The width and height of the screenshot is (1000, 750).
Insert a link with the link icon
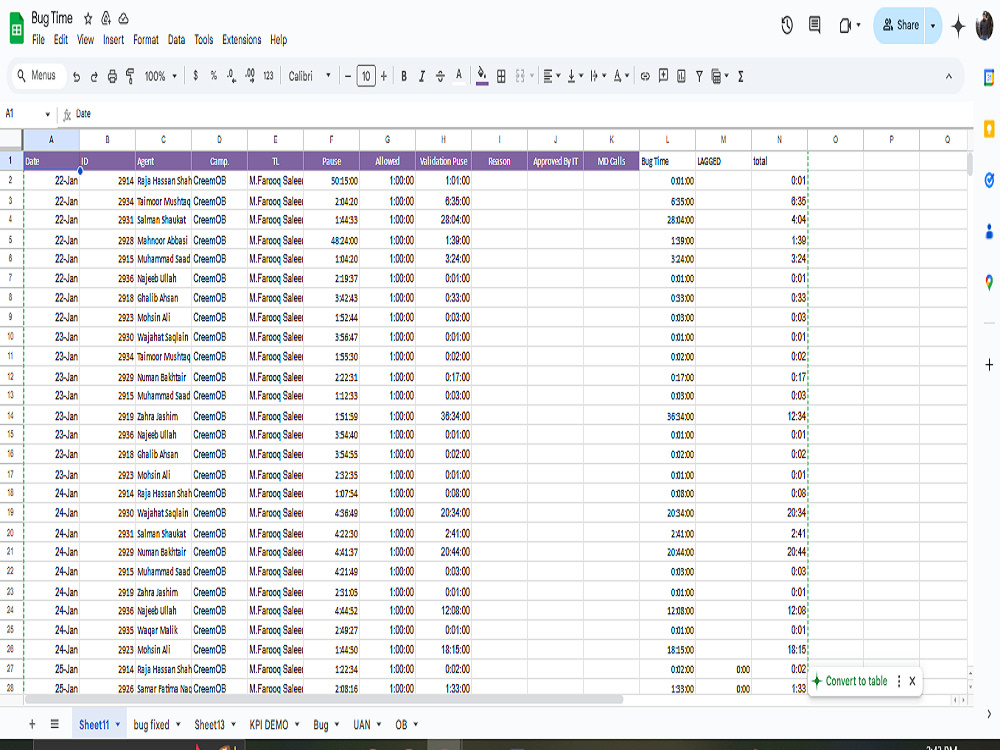click(x=645, y=77)
